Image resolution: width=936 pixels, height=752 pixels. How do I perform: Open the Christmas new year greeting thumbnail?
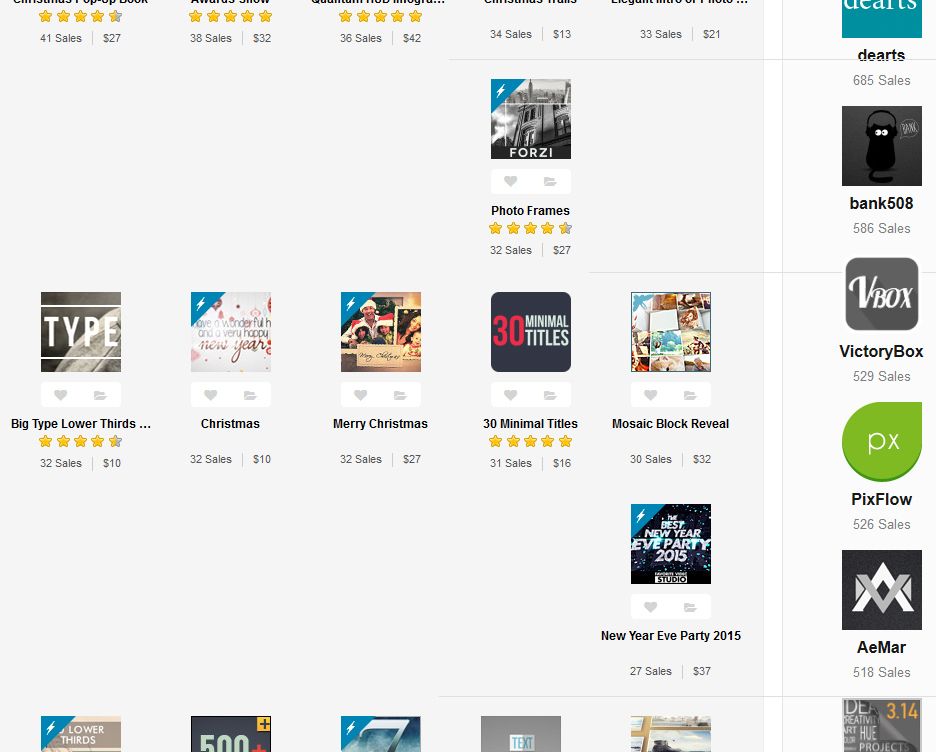point(230,332)
